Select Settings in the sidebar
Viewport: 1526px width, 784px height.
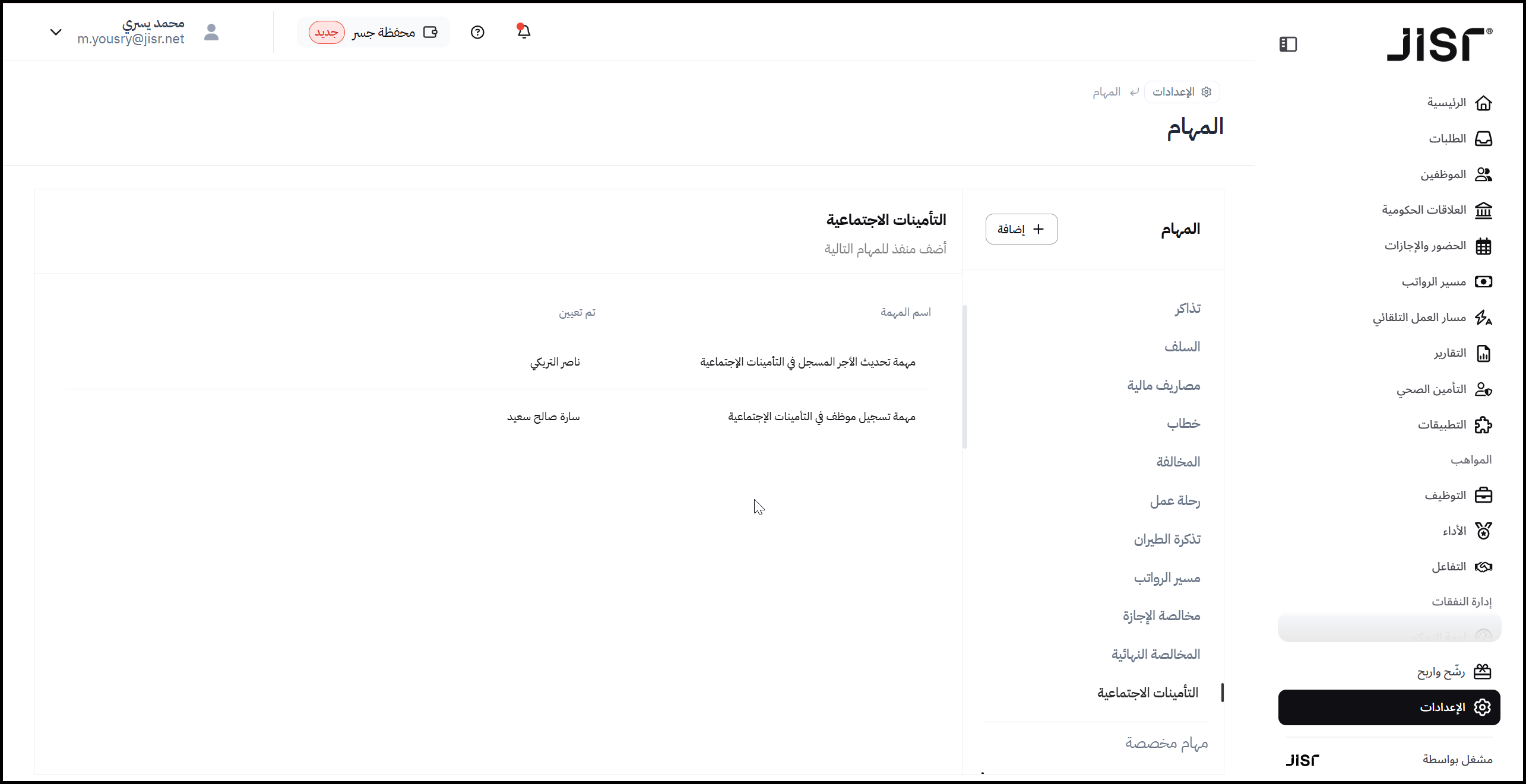(1389, 707)
